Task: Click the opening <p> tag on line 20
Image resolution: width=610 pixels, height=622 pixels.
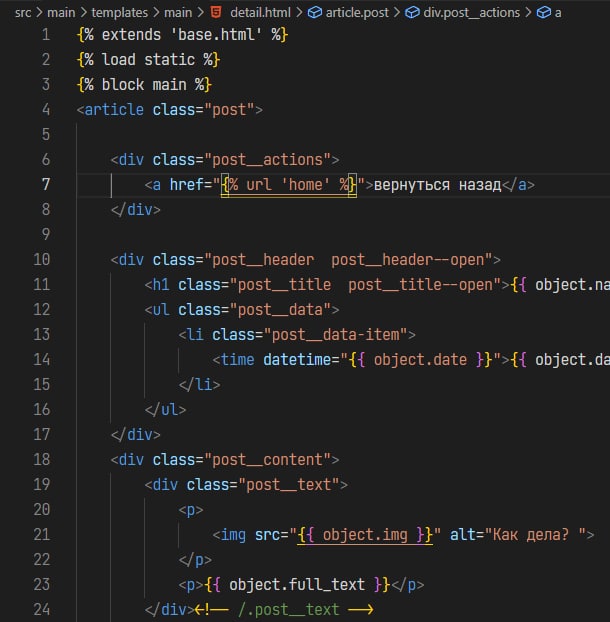Action: click(191, 510)
